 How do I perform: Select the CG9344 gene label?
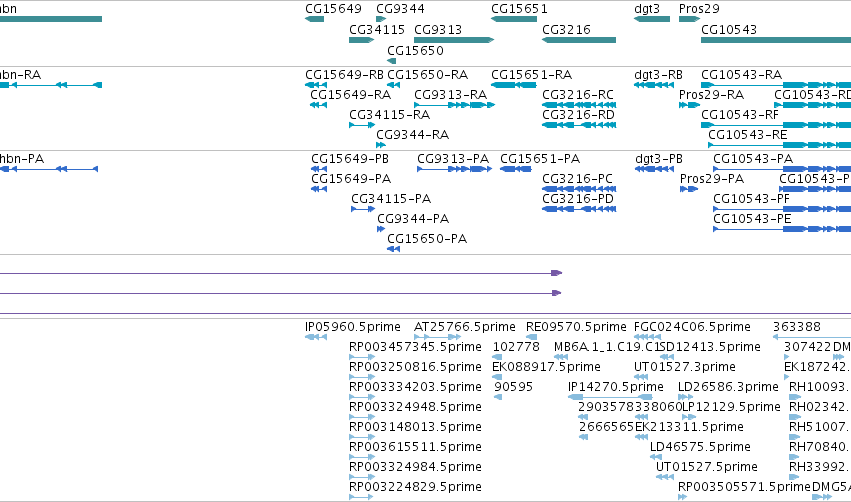tap(401, 9)
